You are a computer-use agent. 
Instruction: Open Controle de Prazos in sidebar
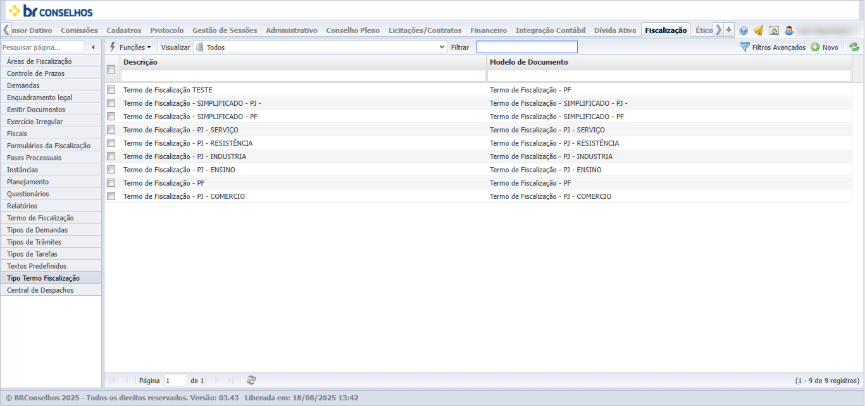tap(51, 73)
